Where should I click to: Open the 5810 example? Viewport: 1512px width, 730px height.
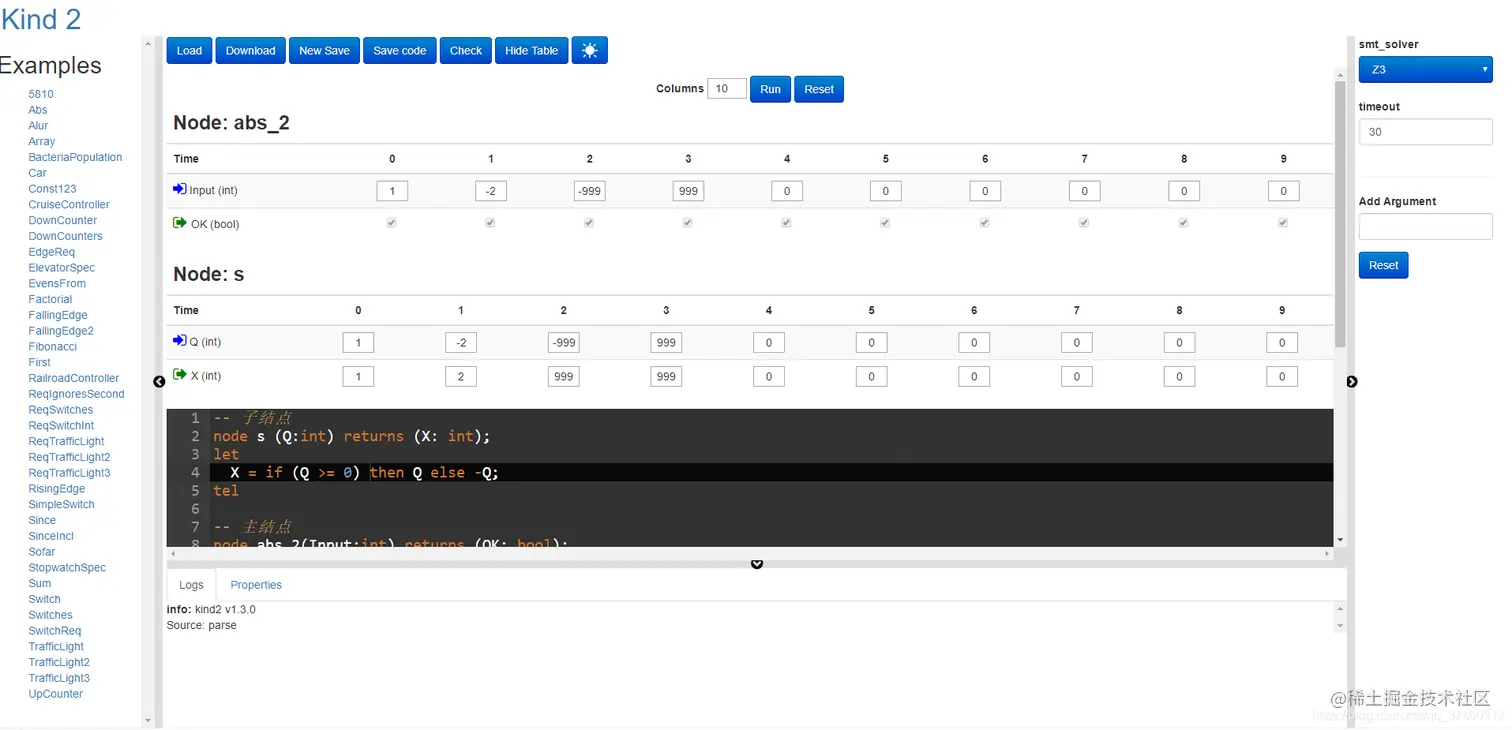41,94
